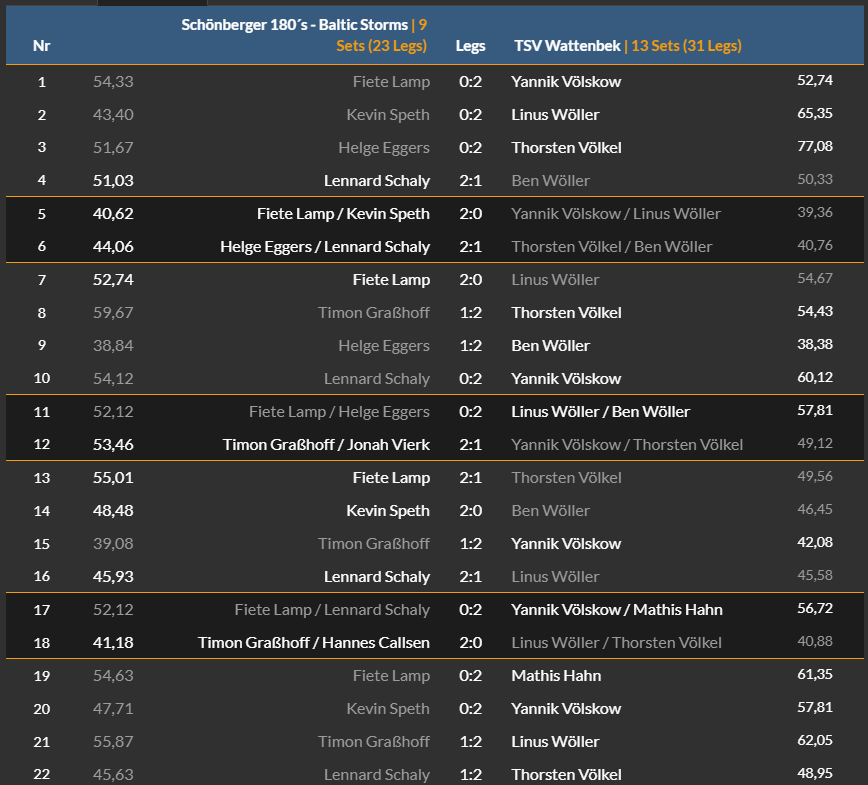Click average 77,08 in match 3
Screen dimensions: 868x785
point(815,146)
